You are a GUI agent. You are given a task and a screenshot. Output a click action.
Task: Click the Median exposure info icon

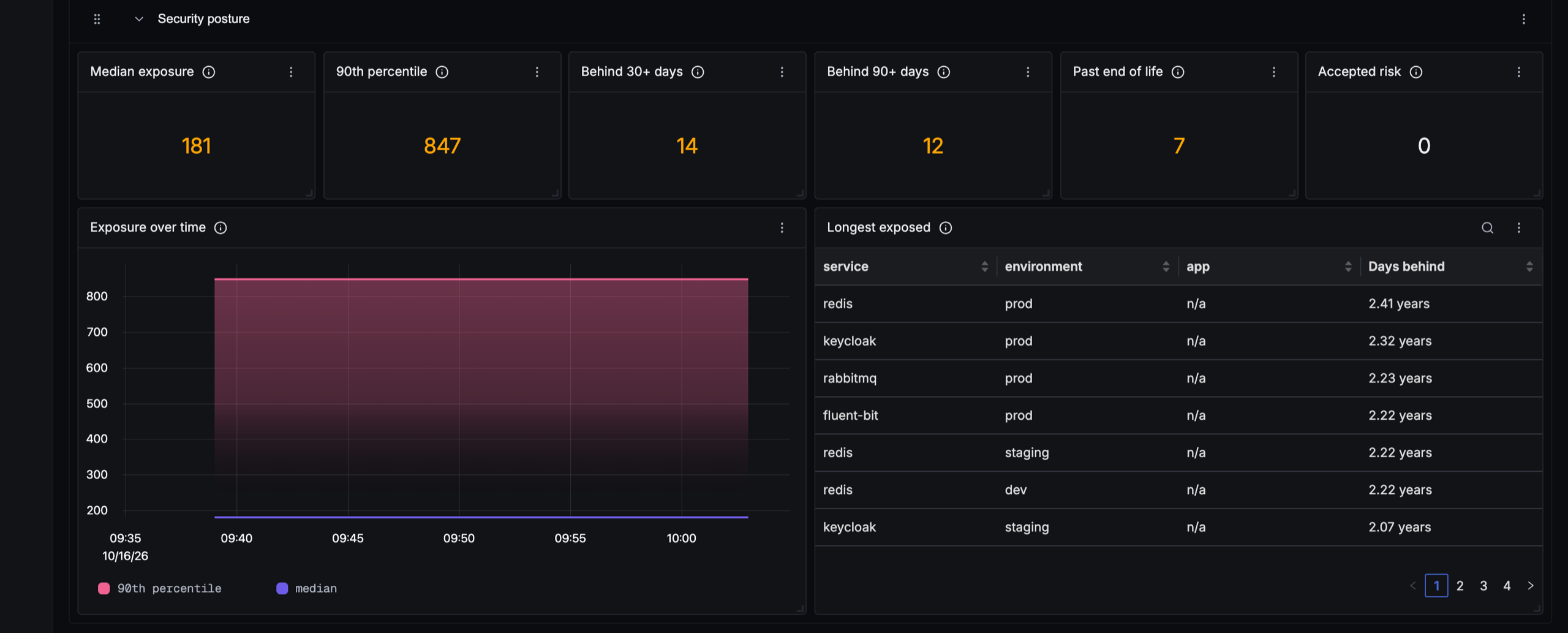[x=209, y=72]
